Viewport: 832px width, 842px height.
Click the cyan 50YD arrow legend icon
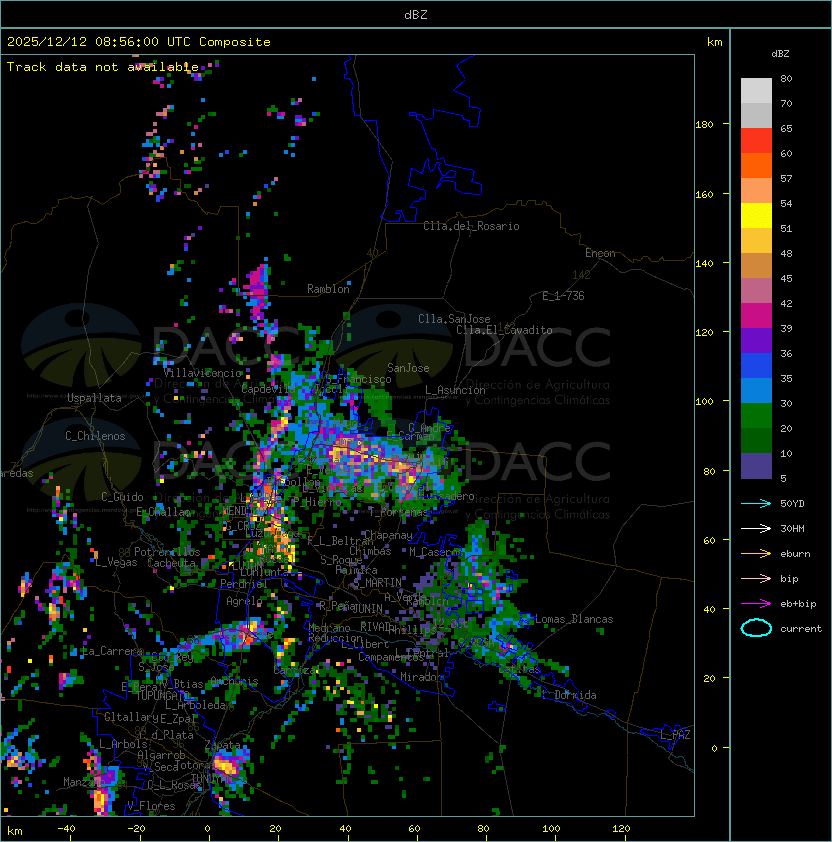756,503
